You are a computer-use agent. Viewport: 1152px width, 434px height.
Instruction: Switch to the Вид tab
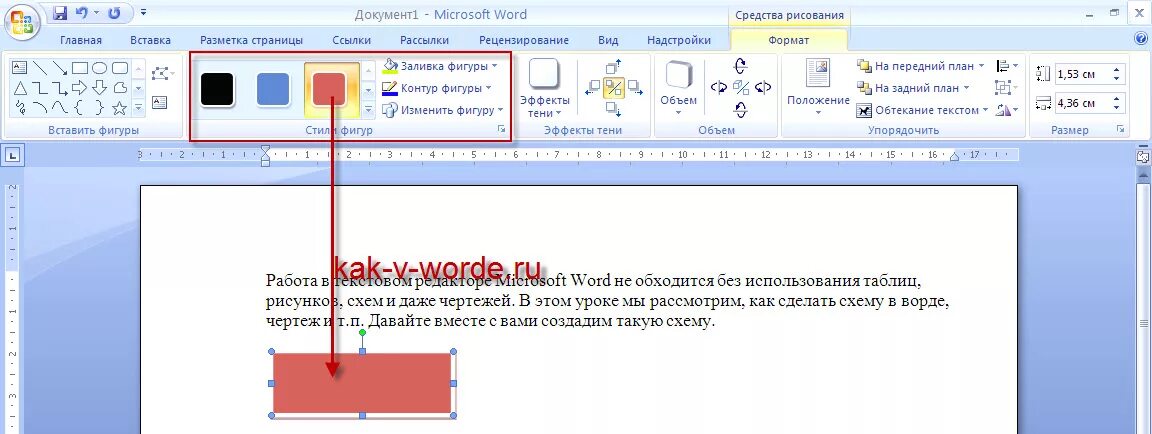(x=608, y=40)
